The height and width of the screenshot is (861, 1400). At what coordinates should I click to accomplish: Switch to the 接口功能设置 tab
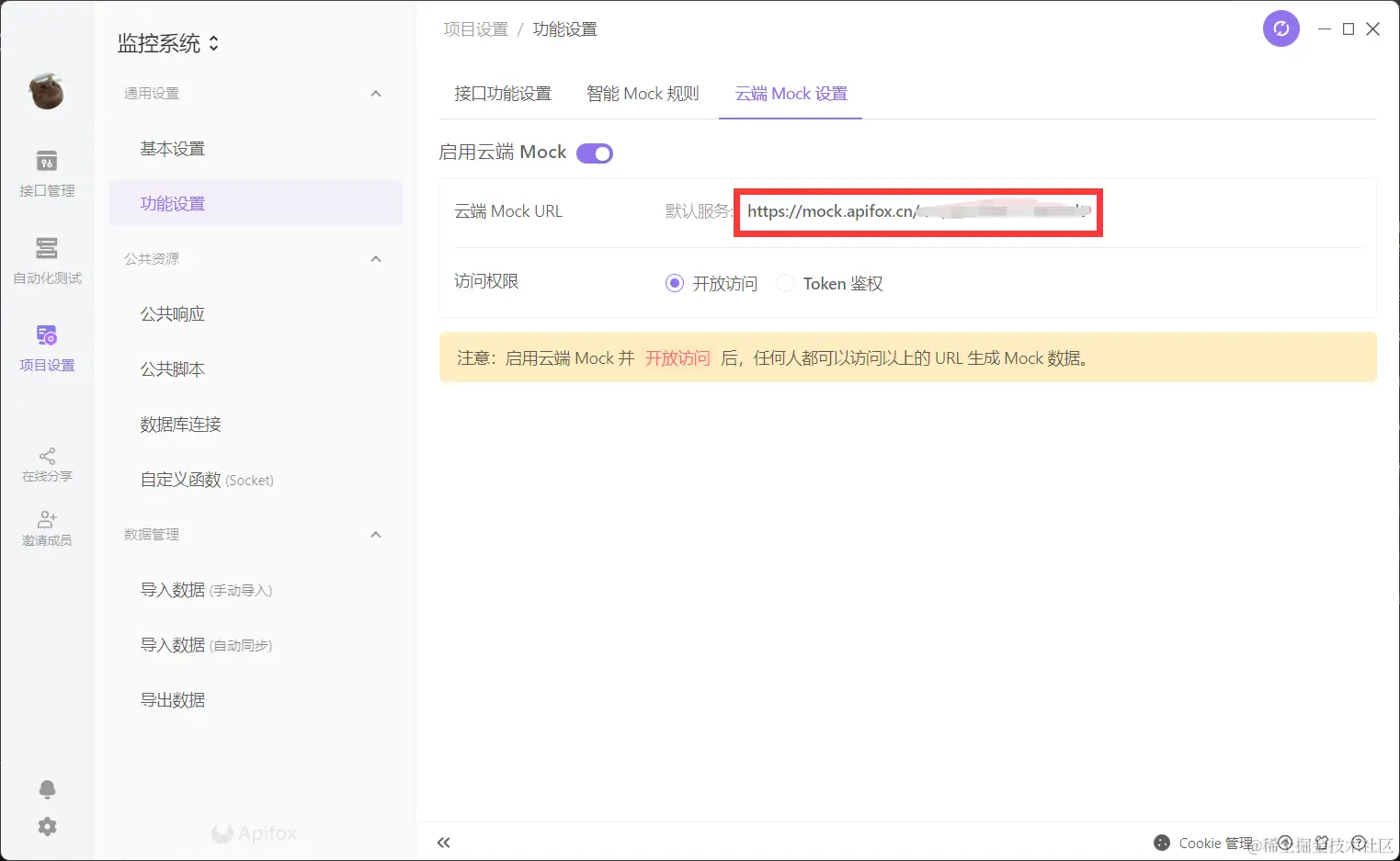point(503,94)
